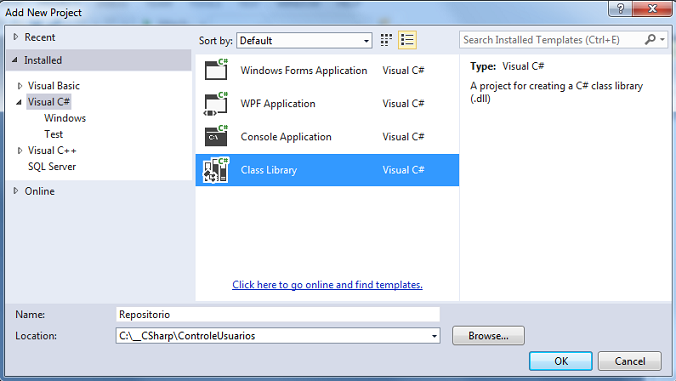Image resolution: width=676 pixels, height=381 pixels.
Task: Click the Windows Forms Application template icon
Action: click(x=216, y=70)
